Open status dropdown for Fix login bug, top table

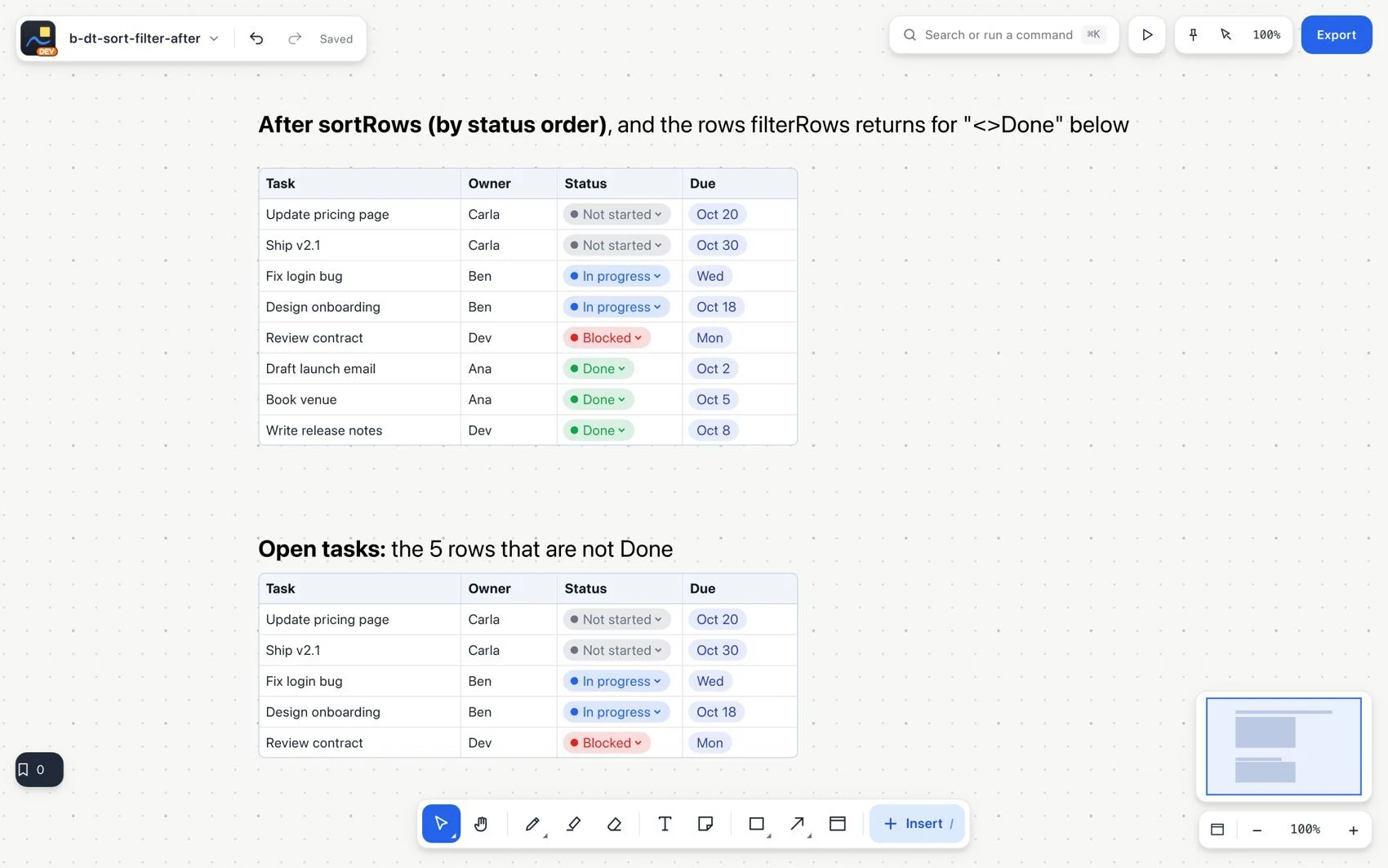tap(616, 276)
